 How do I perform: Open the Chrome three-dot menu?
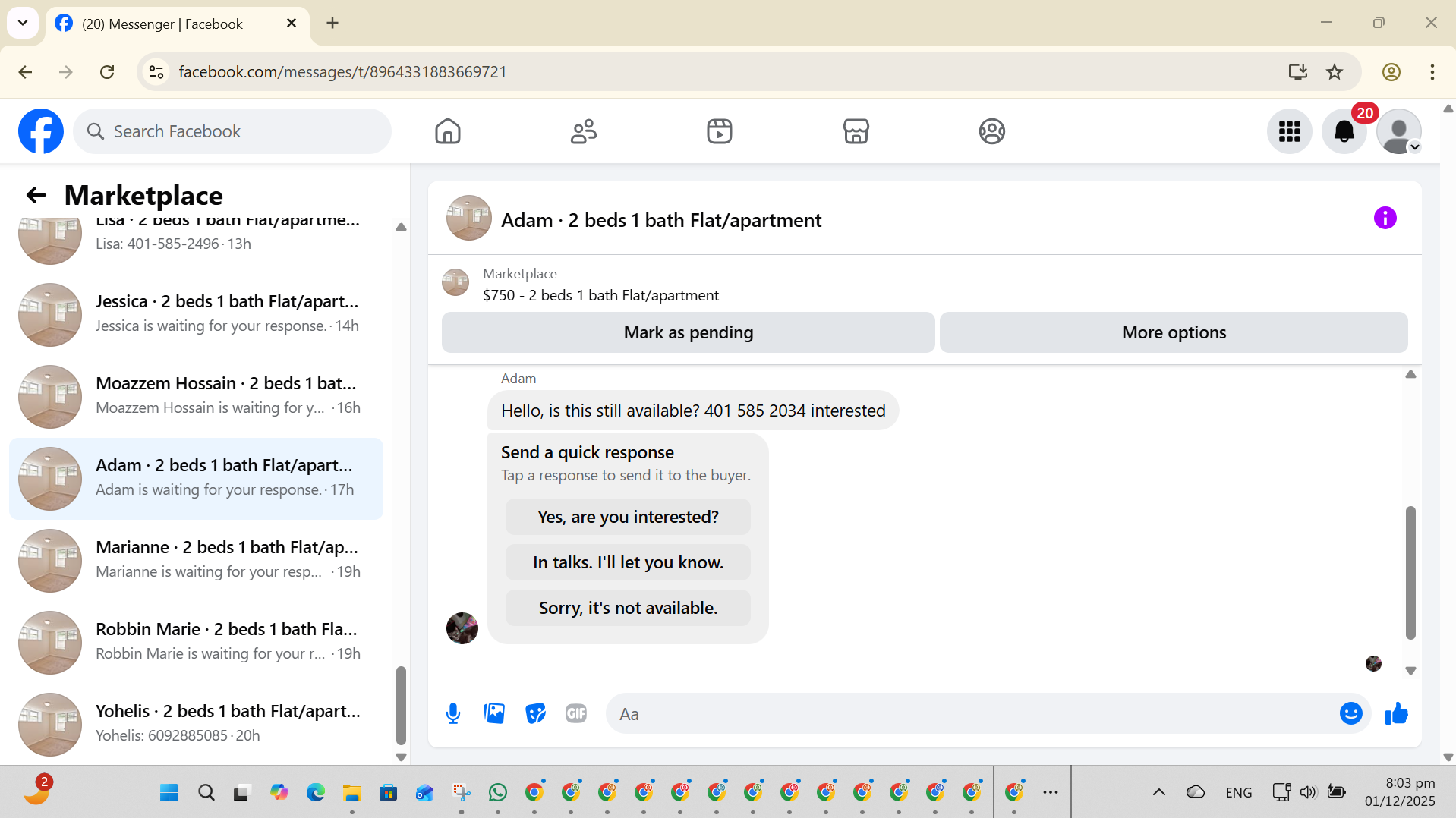[1432, 72]
